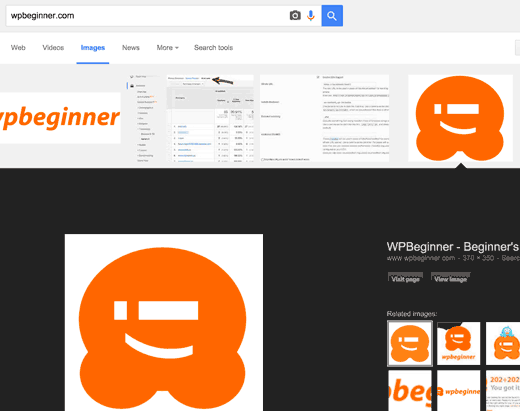Open the settings form screenshot thumbnail
Image resolution: width=520 pixels, height=411 pixels.
pos(324,118)
